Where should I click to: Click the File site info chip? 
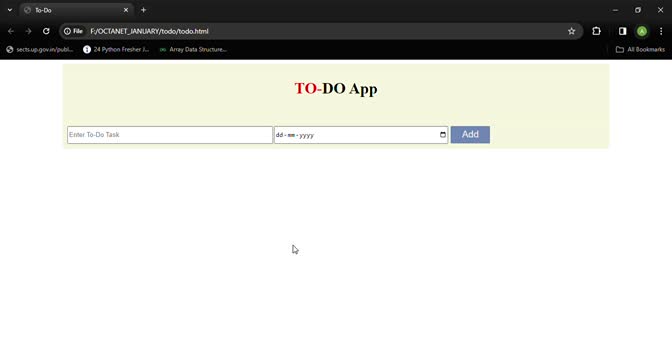pyautogui.click(x=73, y=31)
